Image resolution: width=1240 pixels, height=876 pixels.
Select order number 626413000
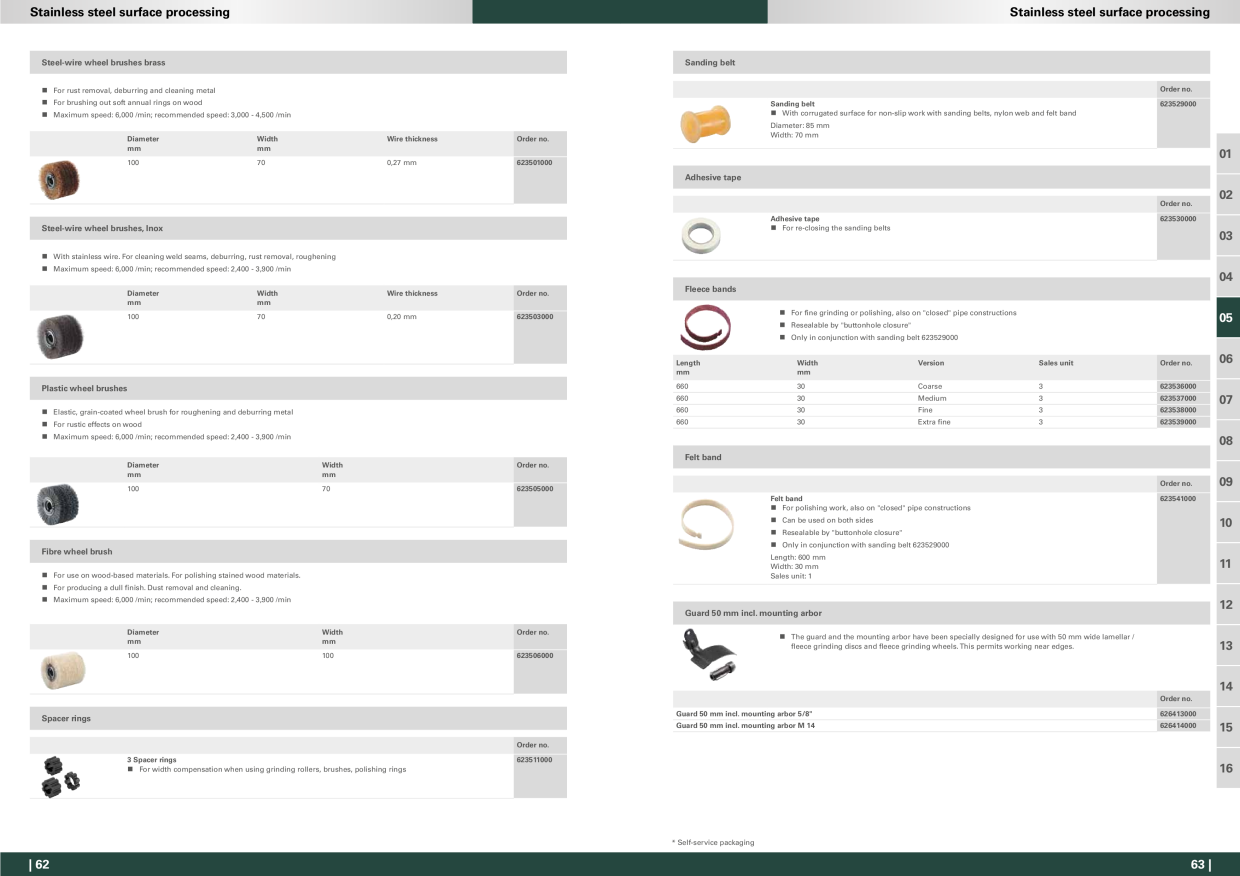tap(1178, 713)
